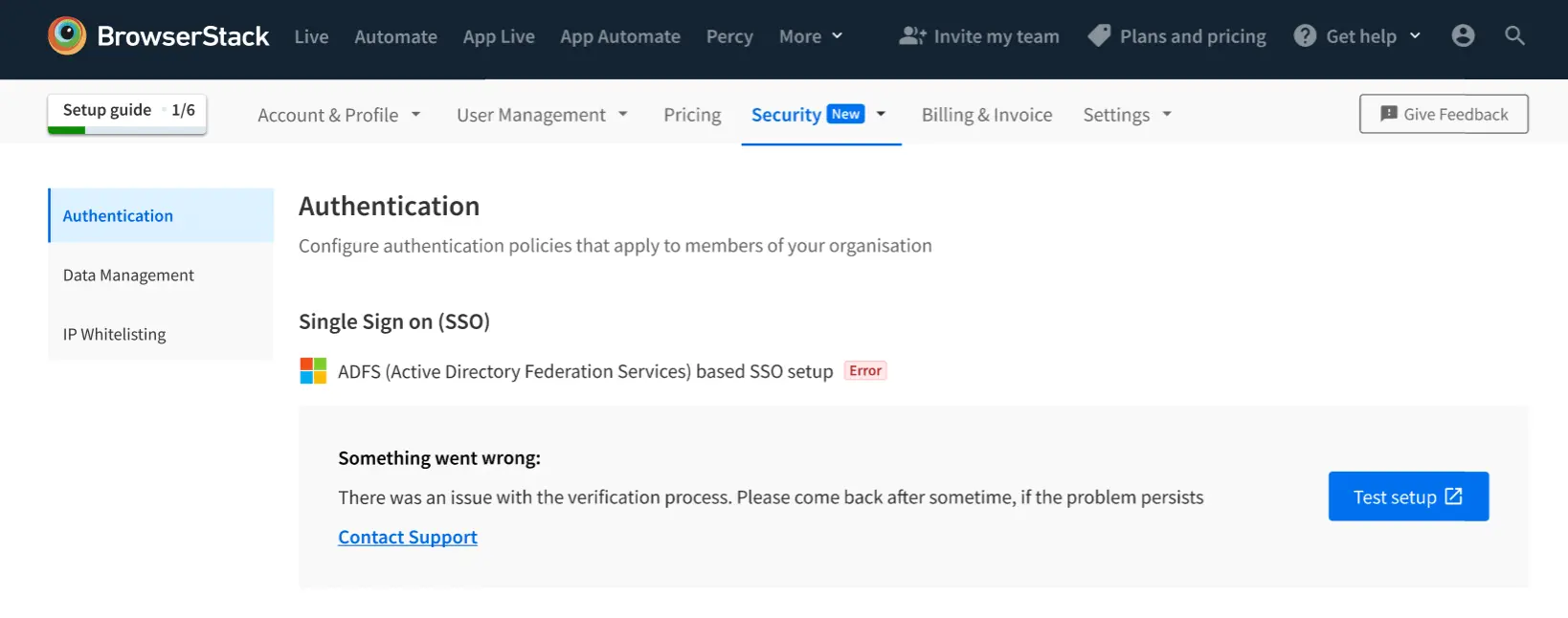The width and height of the screenshot is (1568, 618).
Task: Follow the Contact Support link
Action: [408, 538]
